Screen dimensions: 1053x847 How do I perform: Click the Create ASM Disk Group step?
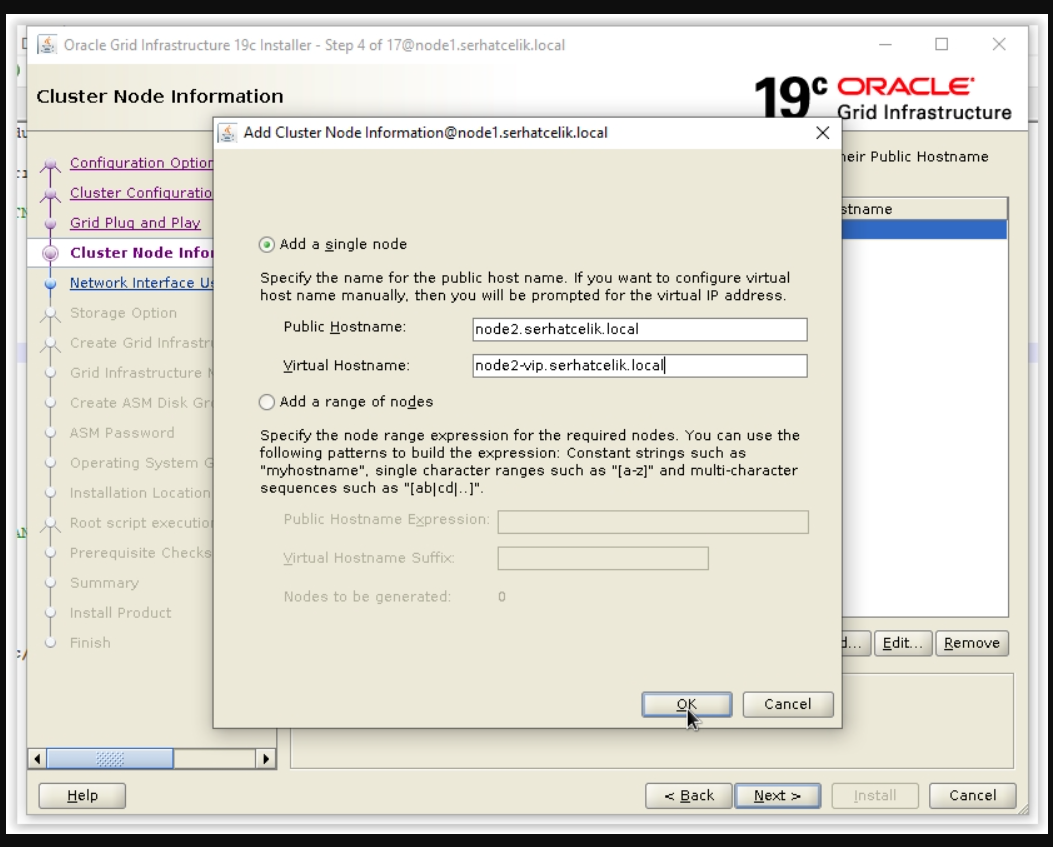pos(141,403)
